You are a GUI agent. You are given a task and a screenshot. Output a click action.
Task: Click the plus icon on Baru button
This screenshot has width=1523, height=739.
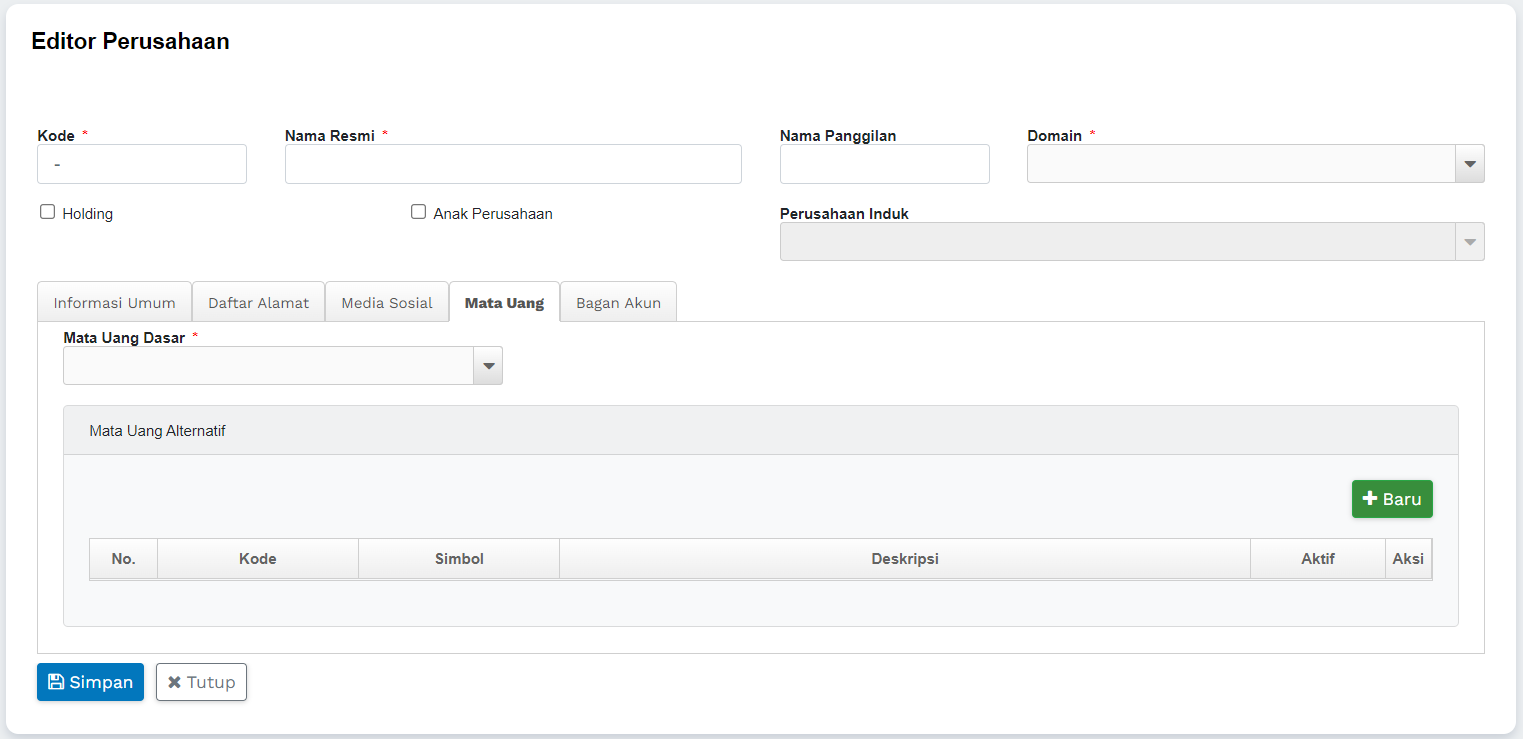pyautogui.click(x=1370, y=499)
